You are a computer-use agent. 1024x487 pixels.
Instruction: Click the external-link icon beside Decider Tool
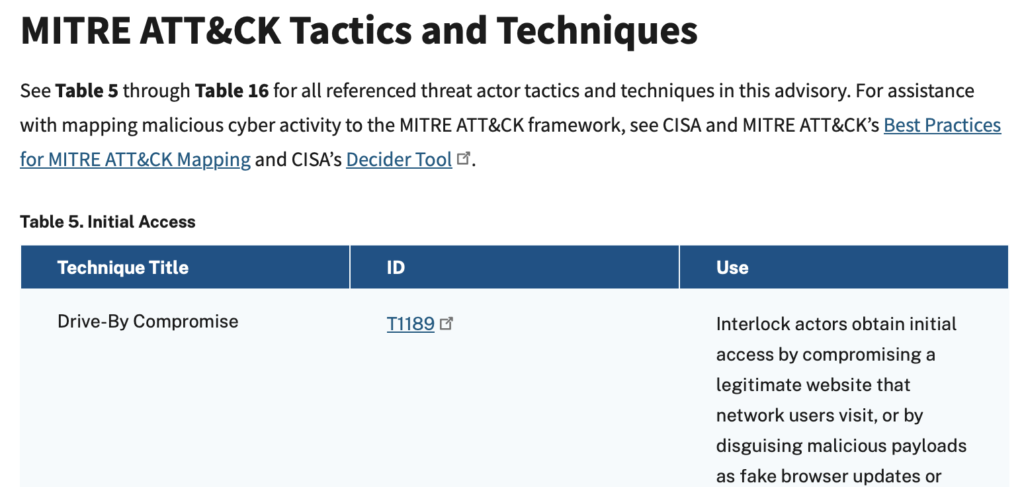pyautogui.click(x=463, y=160)
